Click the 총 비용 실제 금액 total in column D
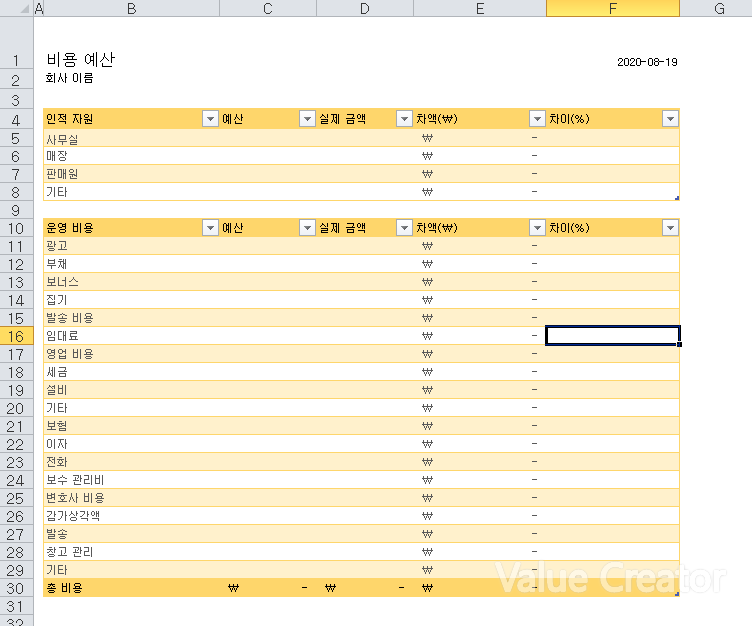The height and width of the screenshot is (626, 752). click(365, 588)
